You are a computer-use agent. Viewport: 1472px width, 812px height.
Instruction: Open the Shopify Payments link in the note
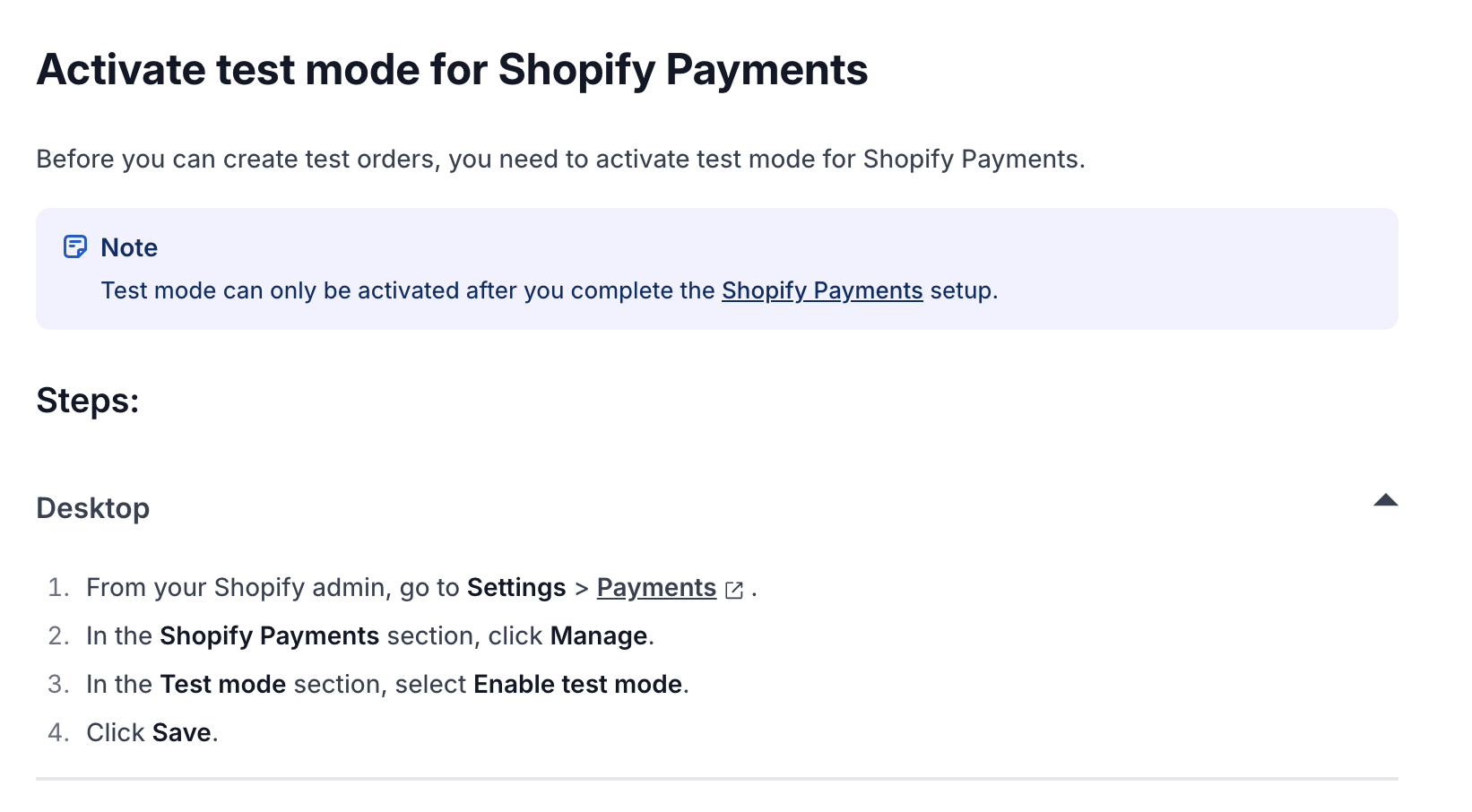(821, 290)
